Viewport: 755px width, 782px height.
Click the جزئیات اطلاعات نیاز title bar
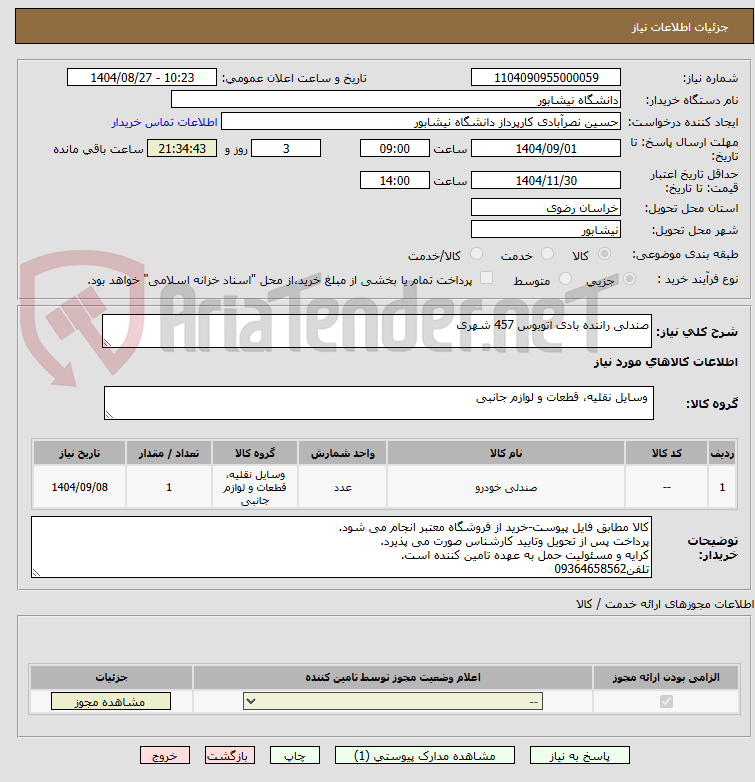(384, 26)
